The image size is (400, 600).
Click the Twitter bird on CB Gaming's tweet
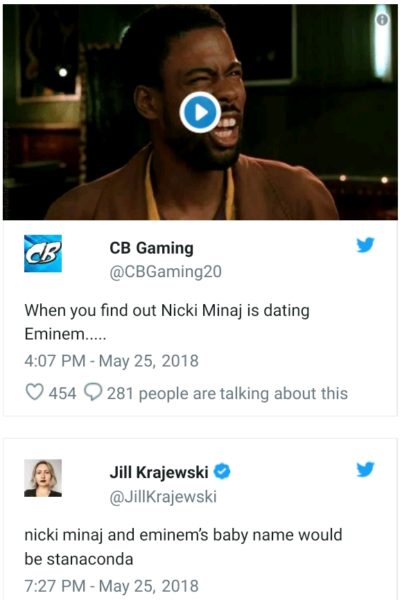pos(365,245)
